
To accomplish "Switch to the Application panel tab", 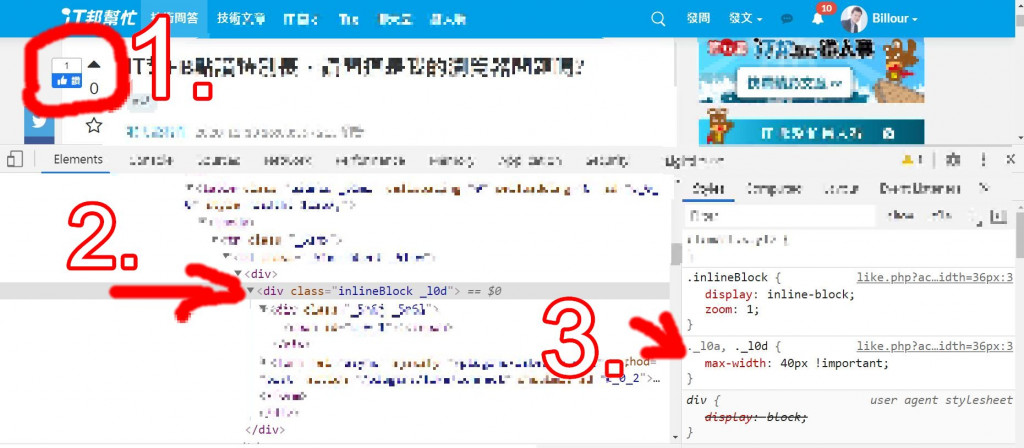I will (530, 160).
